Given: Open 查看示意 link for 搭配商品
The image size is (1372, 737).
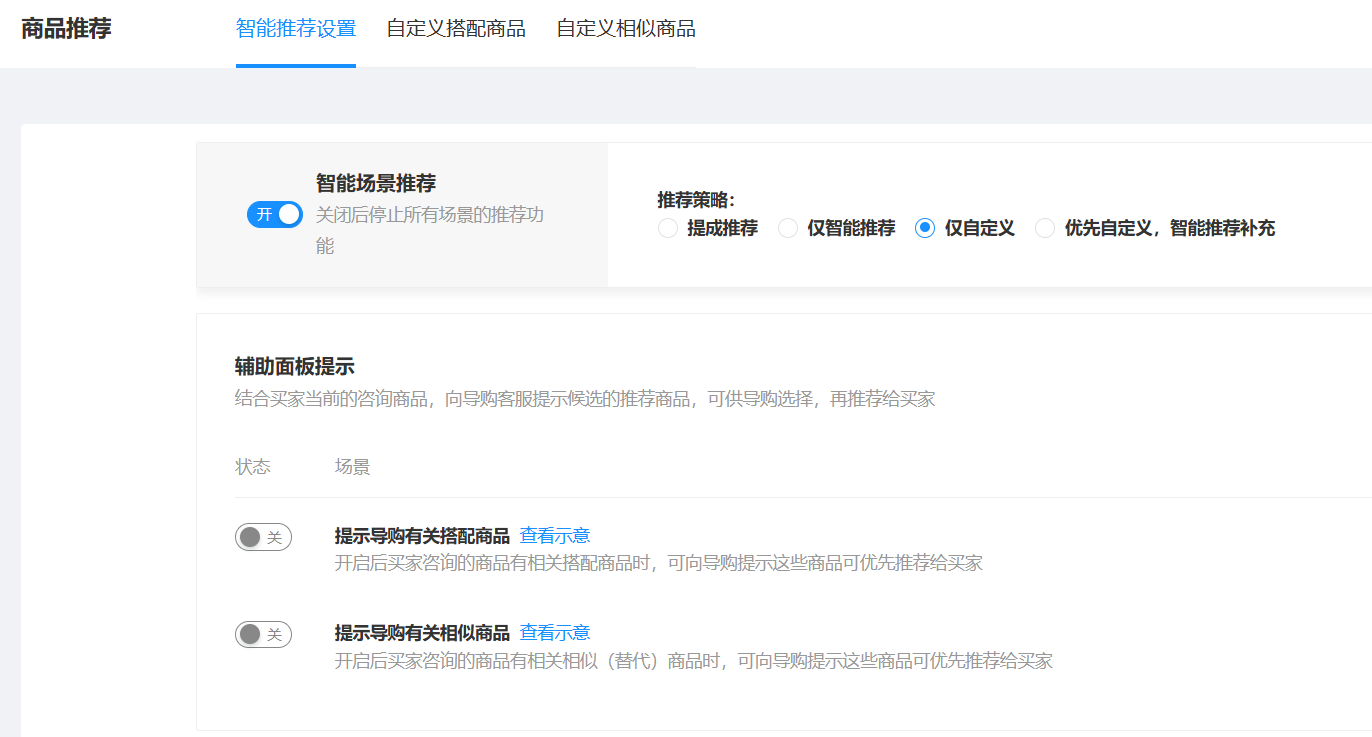Looking at the screenshot, I should [555, 536].
